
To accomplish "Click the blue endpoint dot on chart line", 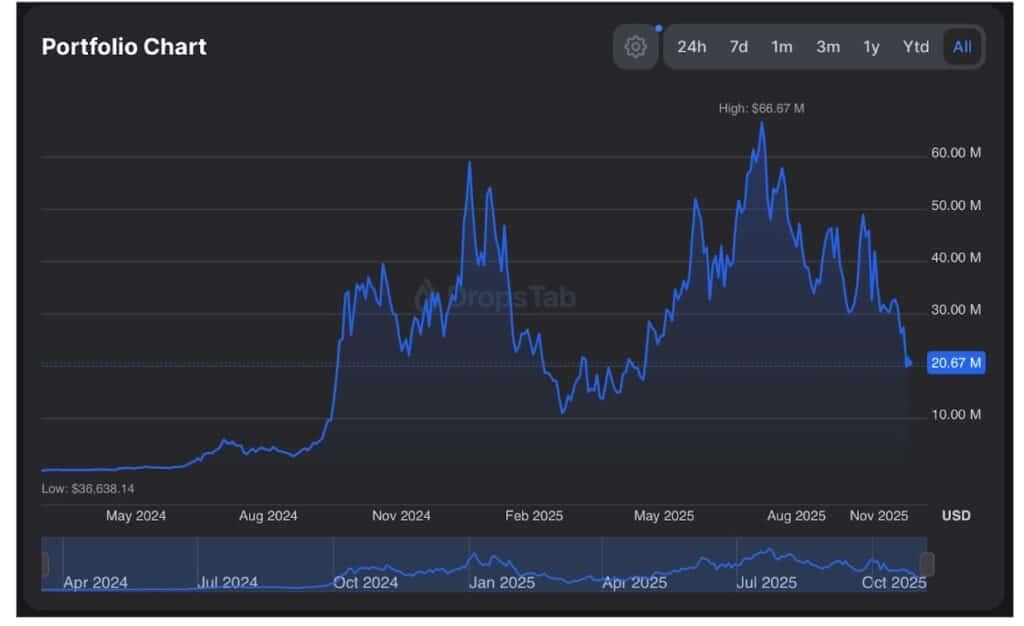I will 908,363.
